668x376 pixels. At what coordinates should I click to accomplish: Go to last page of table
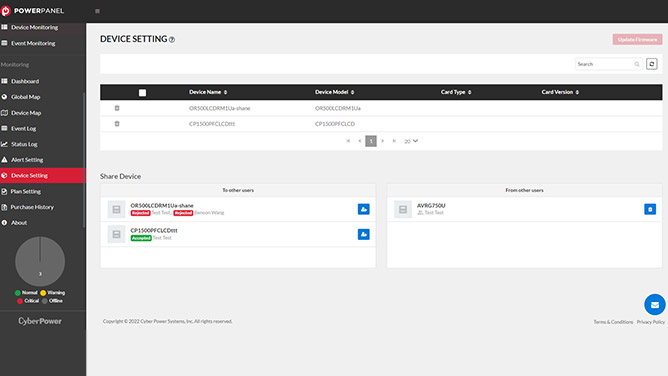click(x=394, y=141)
